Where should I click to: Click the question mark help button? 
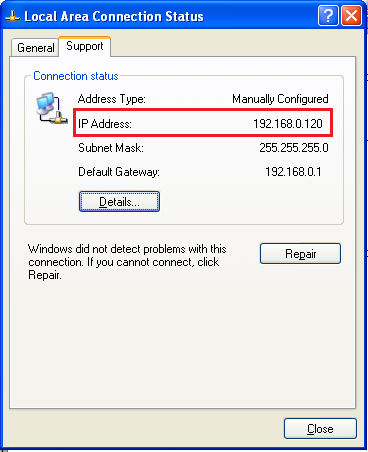328,16
